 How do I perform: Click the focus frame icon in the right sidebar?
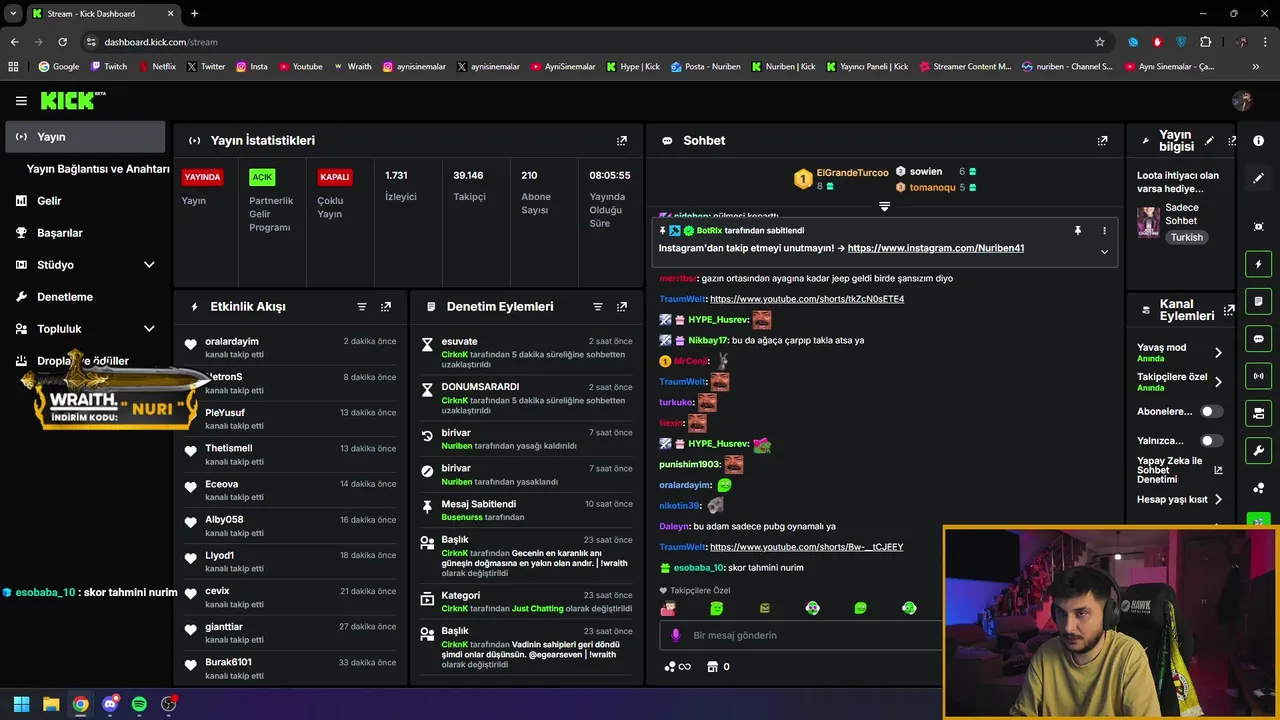coord(1259,227)
